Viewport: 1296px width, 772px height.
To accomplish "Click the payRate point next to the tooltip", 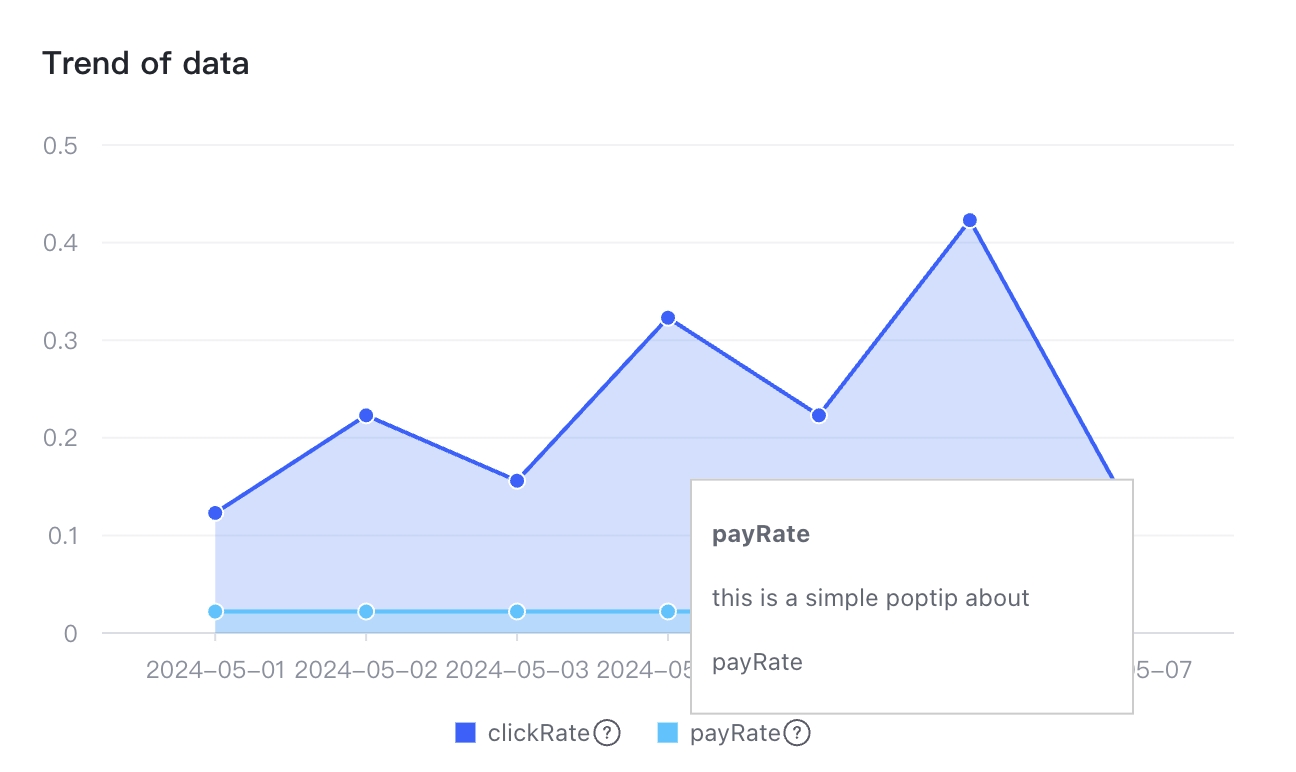I will (668, 611).
